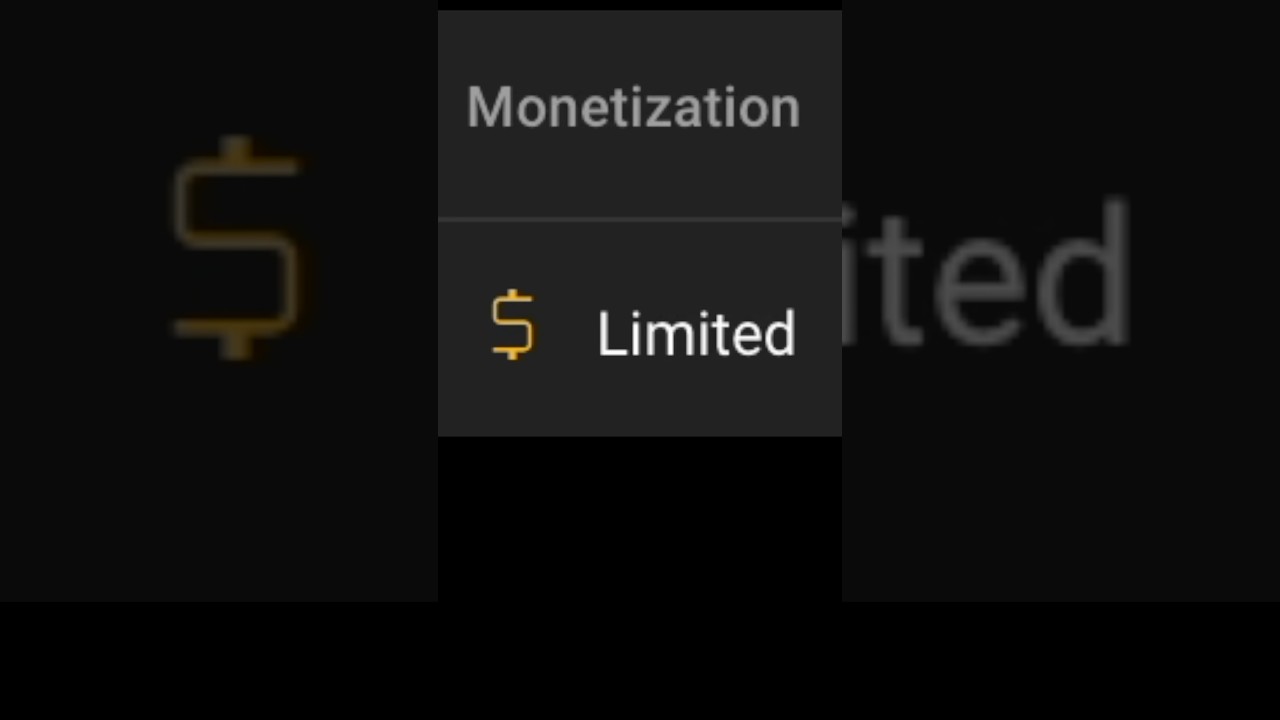Image resolution: width=1280 pixels, height=720 pixels.
Task: Click the large blurred dollar sign
Action: click(x=237, y=248)
